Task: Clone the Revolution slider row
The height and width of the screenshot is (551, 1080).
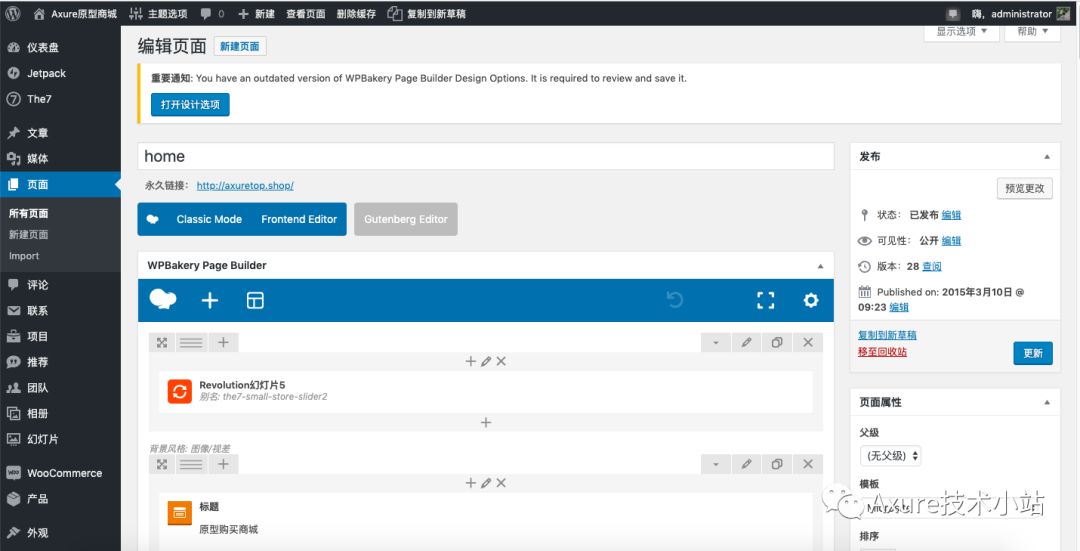Action: [777, 342]
